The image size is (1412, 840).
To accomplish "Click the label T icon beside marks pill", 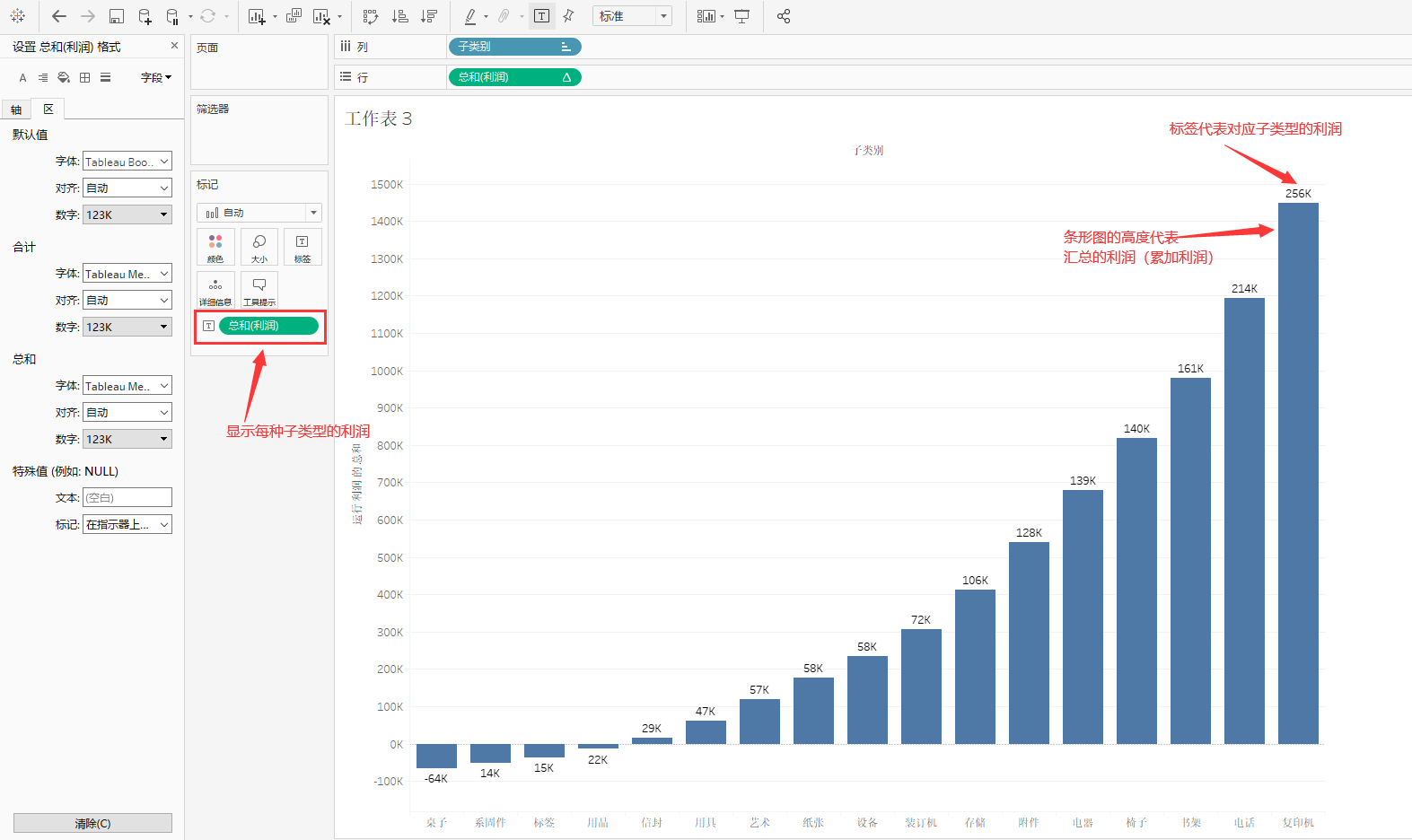I will (208, 326).
